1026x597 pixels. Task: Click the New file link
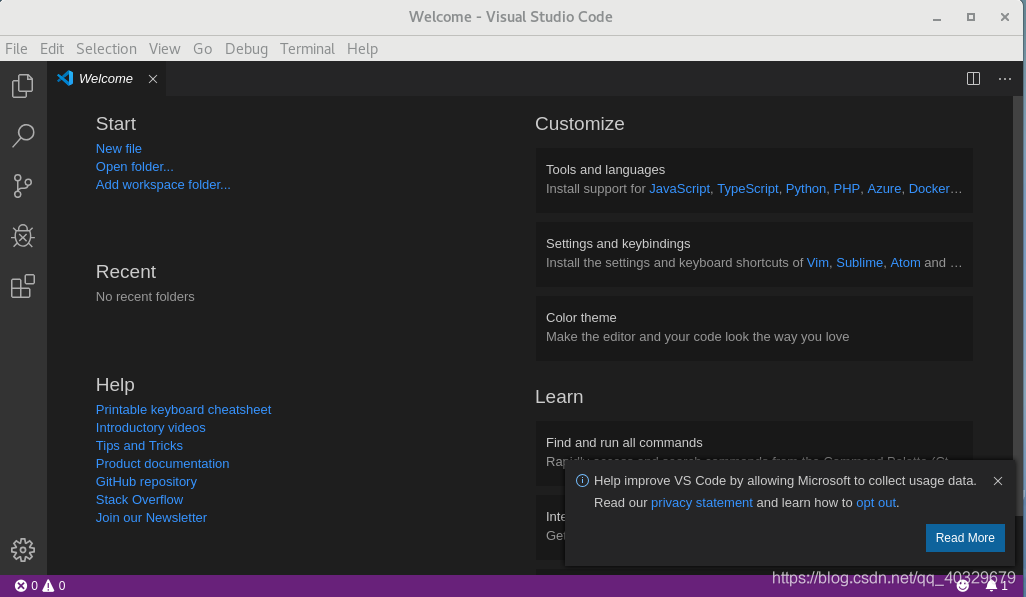tap(118, 149)
